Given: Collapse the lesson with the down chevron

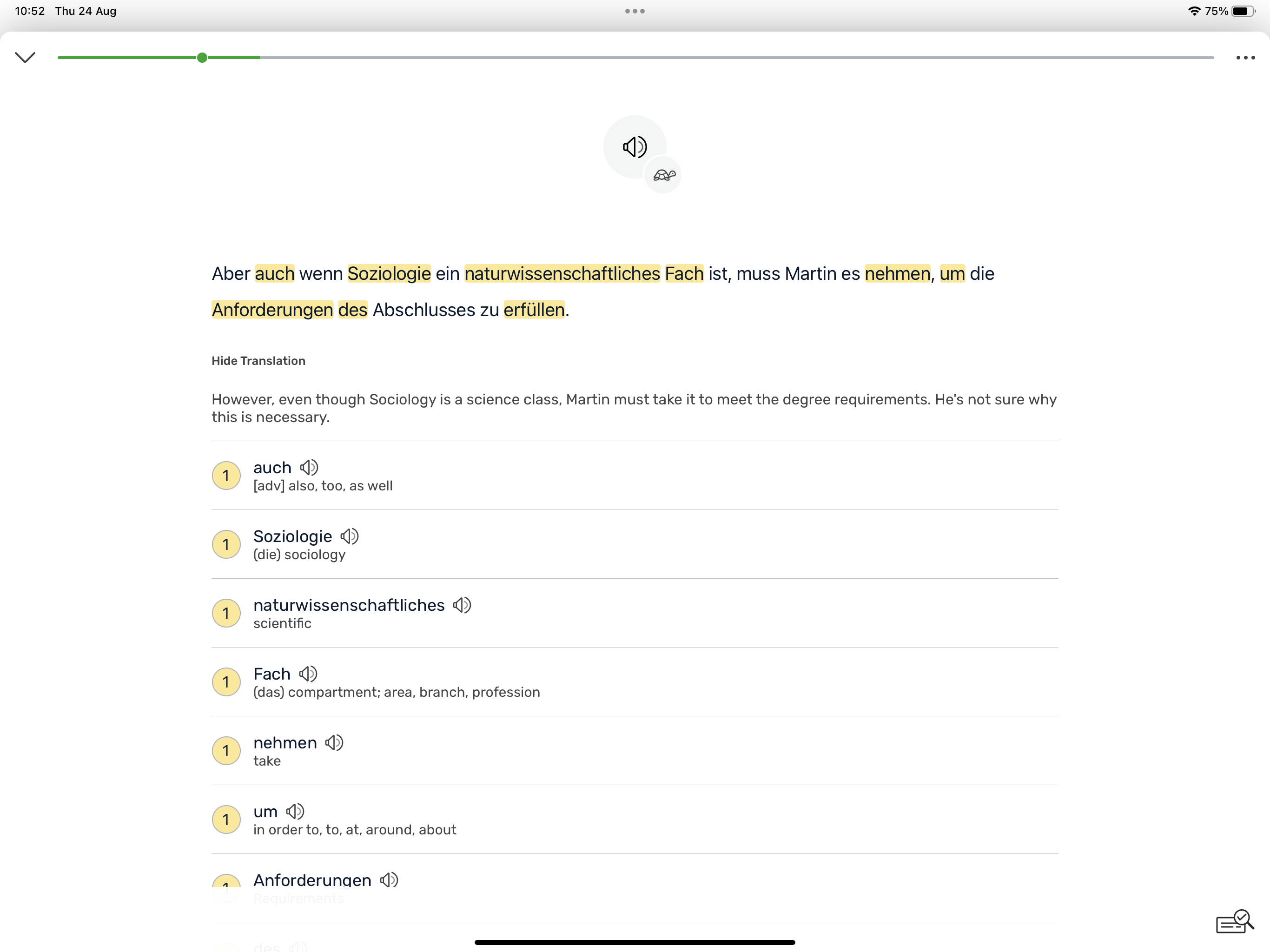Looking at the screenshot, I should click(25, 58).
